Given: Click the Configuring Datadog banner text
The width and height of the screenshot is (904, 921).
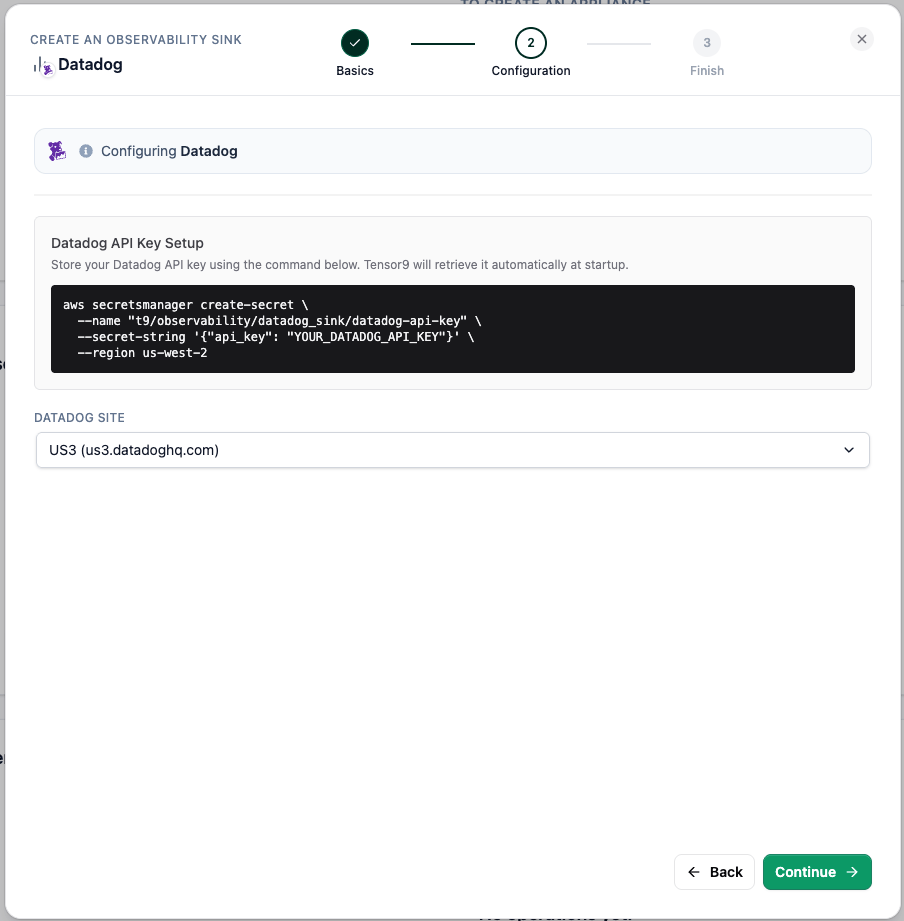Looking at the screenshot, I should tap(169, 151).
